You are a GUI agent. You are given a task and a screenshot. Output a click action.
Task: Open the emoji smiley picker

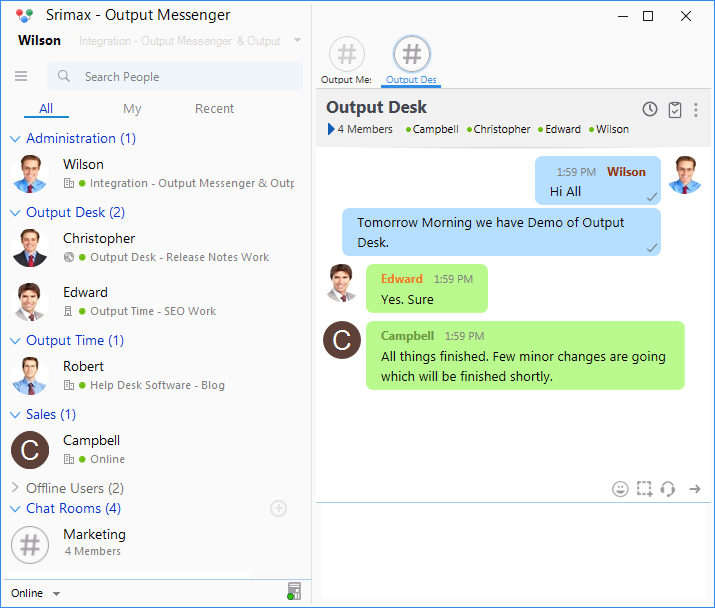tap(620, 489)
